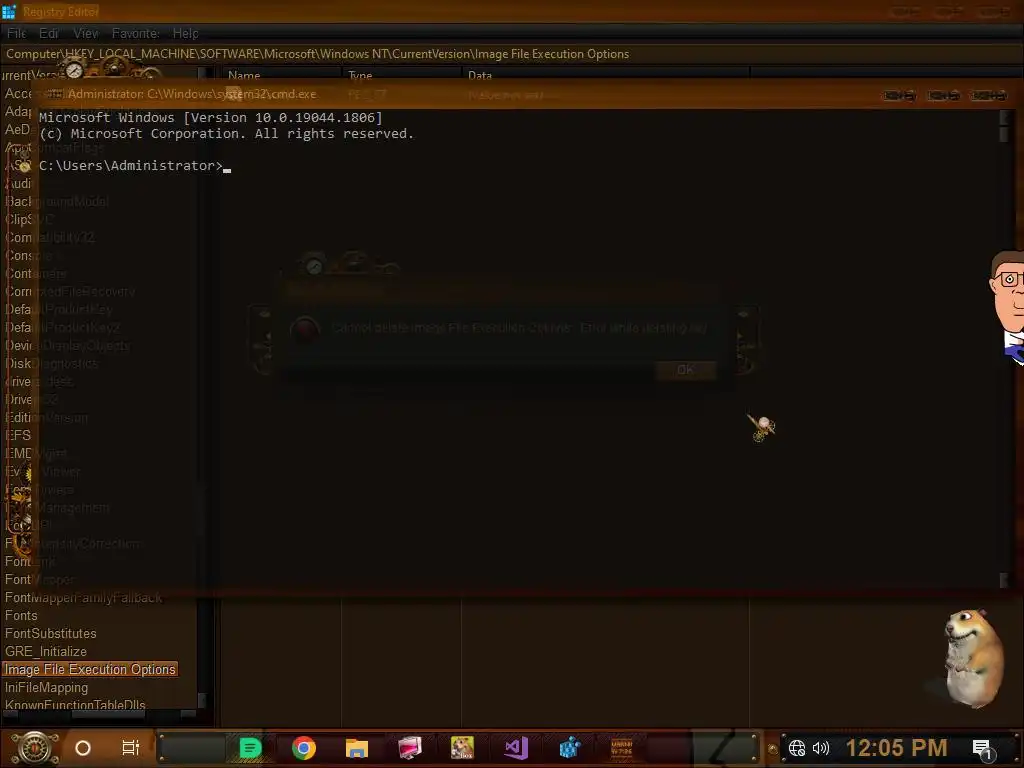
Task: Open the View menu in Registry Editor
Action: [86, 33]
